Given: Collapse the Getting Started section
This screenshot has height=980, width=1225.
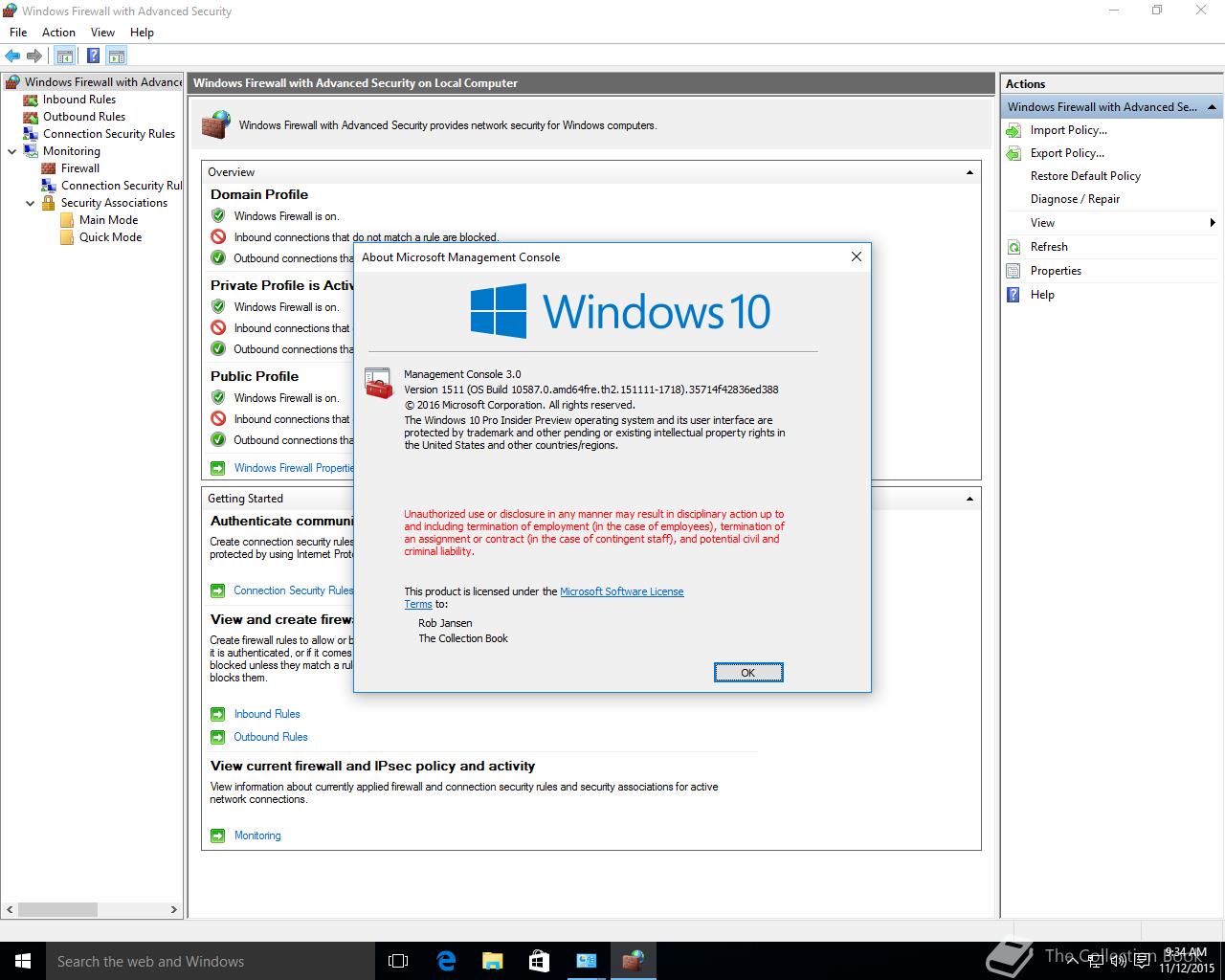Looking at the screenshot, I should [969, 499].
